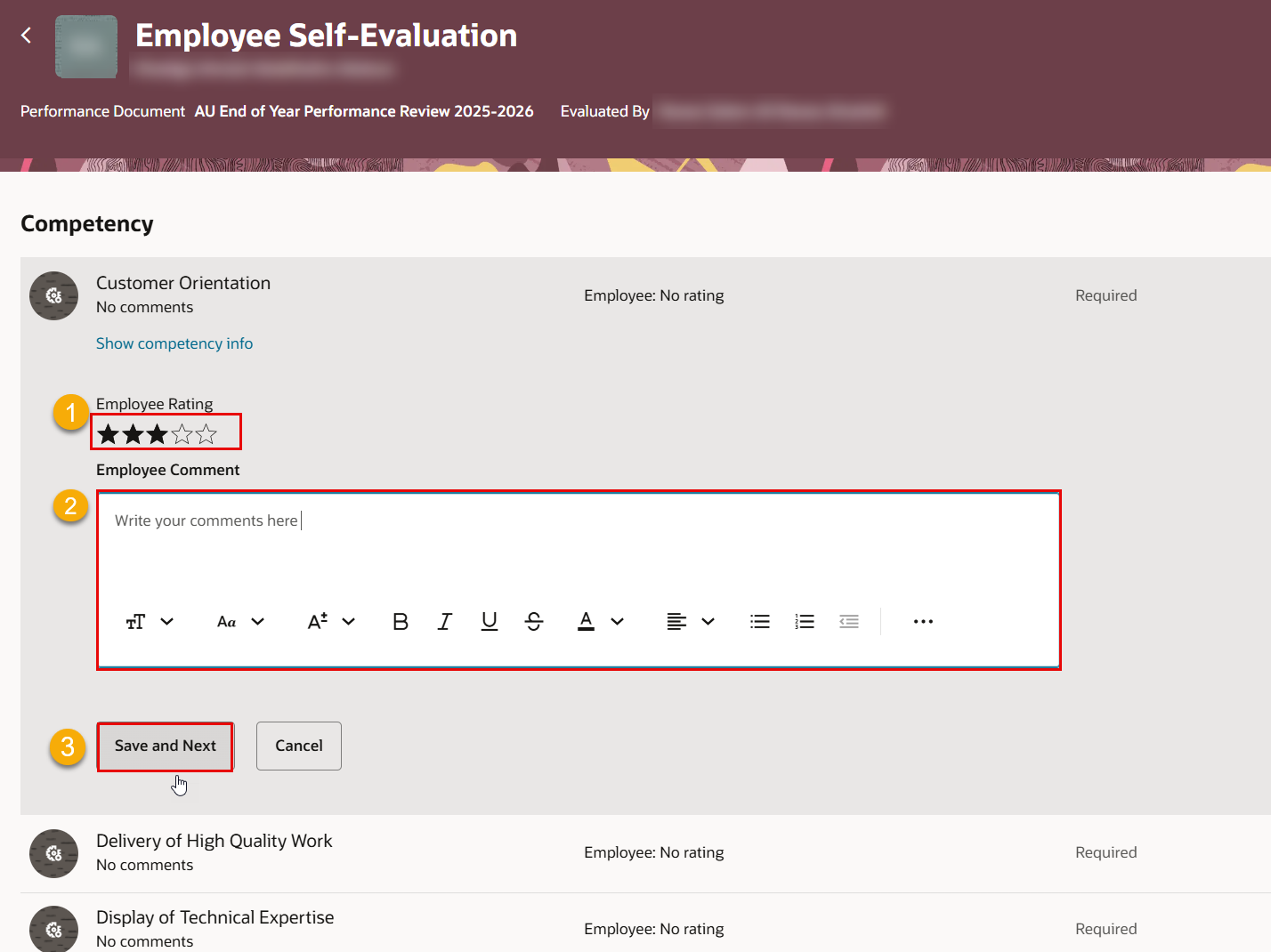
Task: Click Employee: No rating for Display of Technical Expertise
Action: [x=654, y=929]
